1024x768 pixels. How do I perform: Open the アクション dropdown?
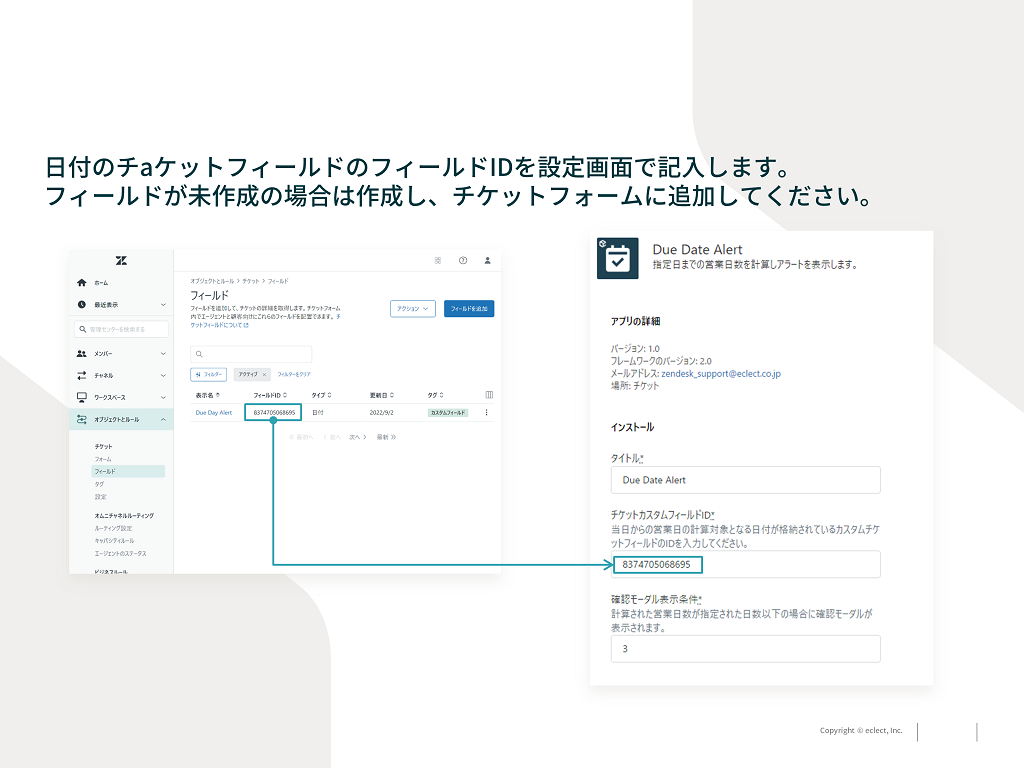pos(413,309)
